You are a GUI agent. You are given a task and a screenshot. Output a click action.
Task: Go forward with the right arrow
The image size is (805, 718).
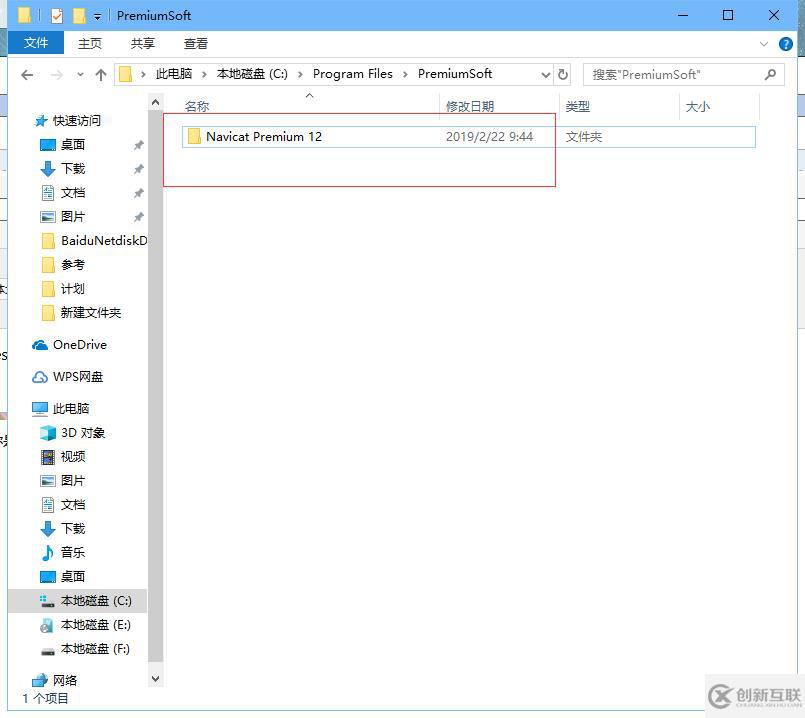pyautogui.click(x=56, y=75)
